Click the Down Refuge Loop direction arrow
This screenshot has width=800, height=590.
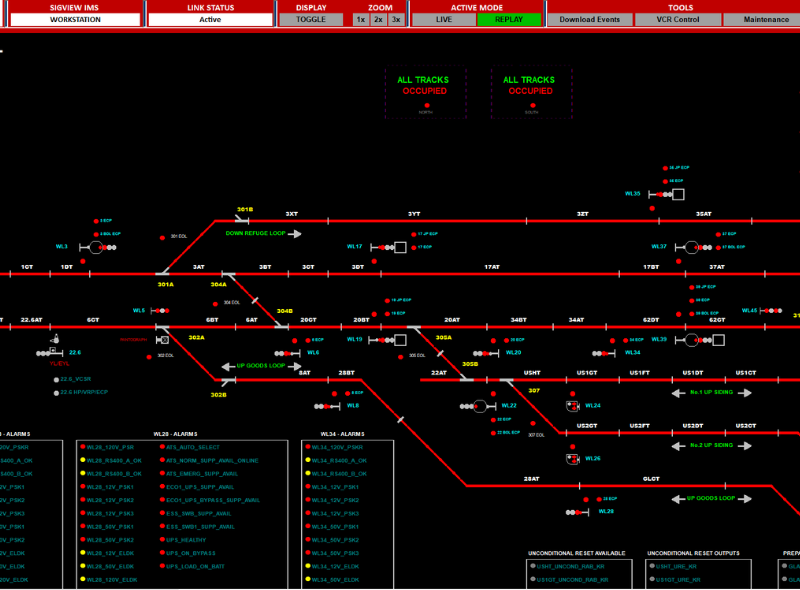(x=295, y=234)
